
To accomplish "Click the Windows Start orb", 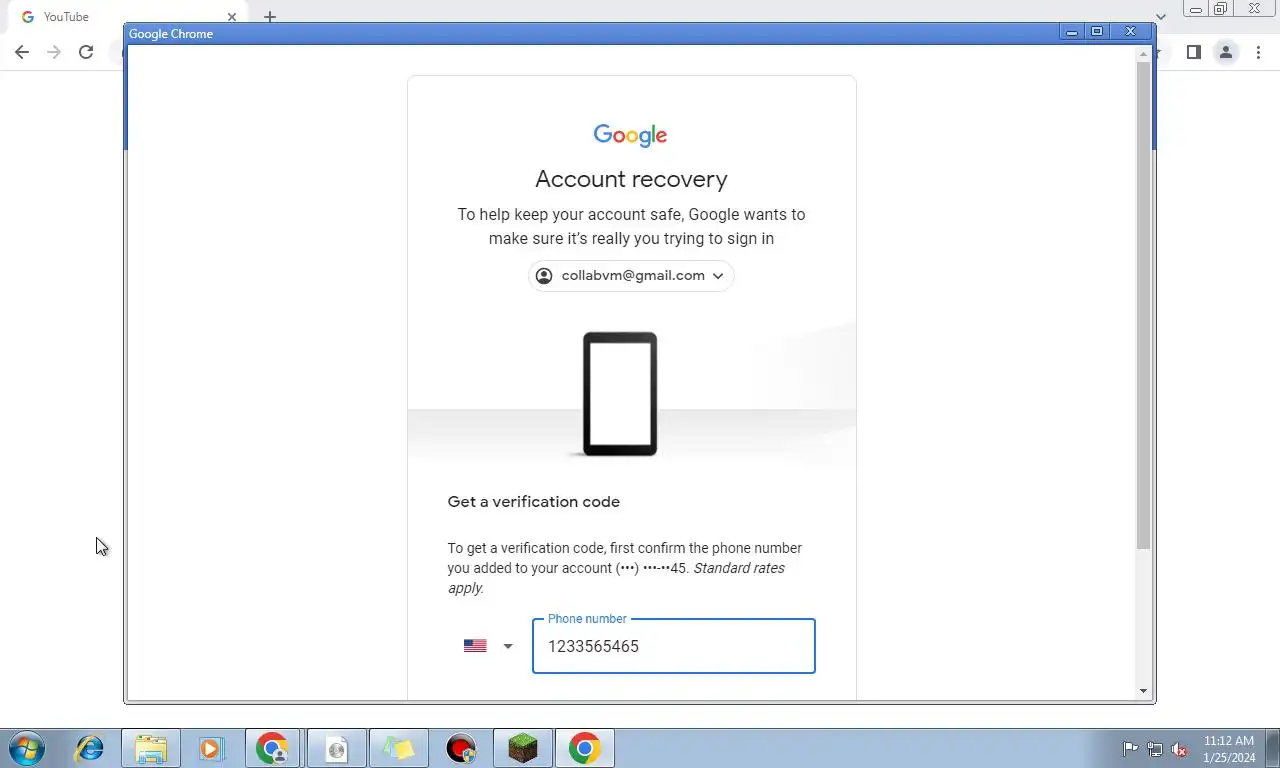I will click(26, 748).
